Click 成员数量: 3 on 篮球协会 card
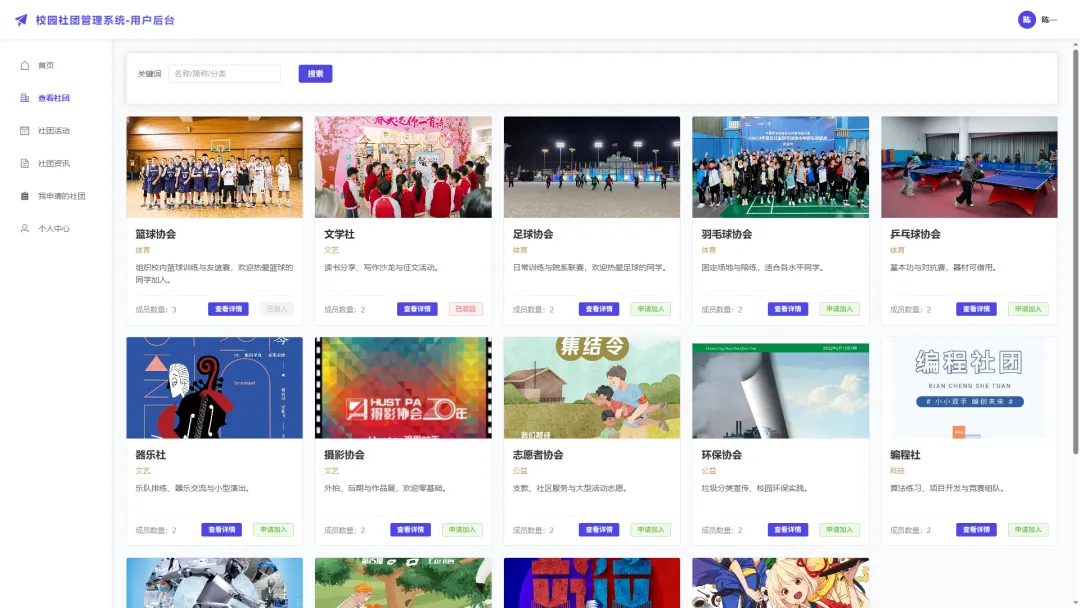 tap(156, 310)
